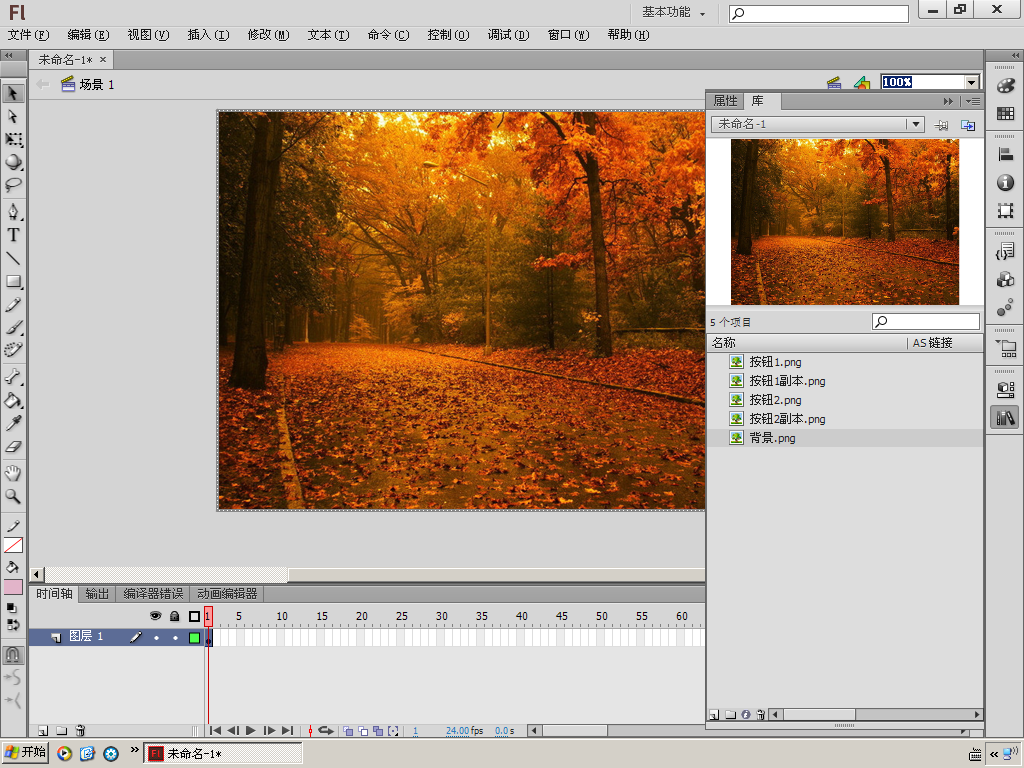Select the Line tool
This screenshot has height=768, width=1024.
[x=12, y=259]
